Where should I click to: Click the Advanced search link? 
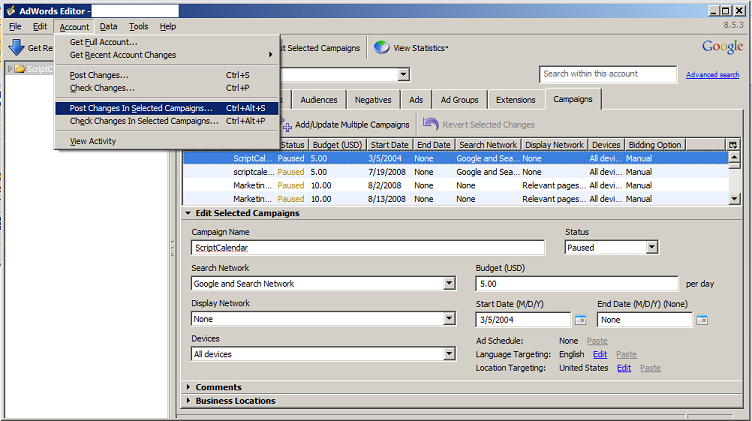712,75
